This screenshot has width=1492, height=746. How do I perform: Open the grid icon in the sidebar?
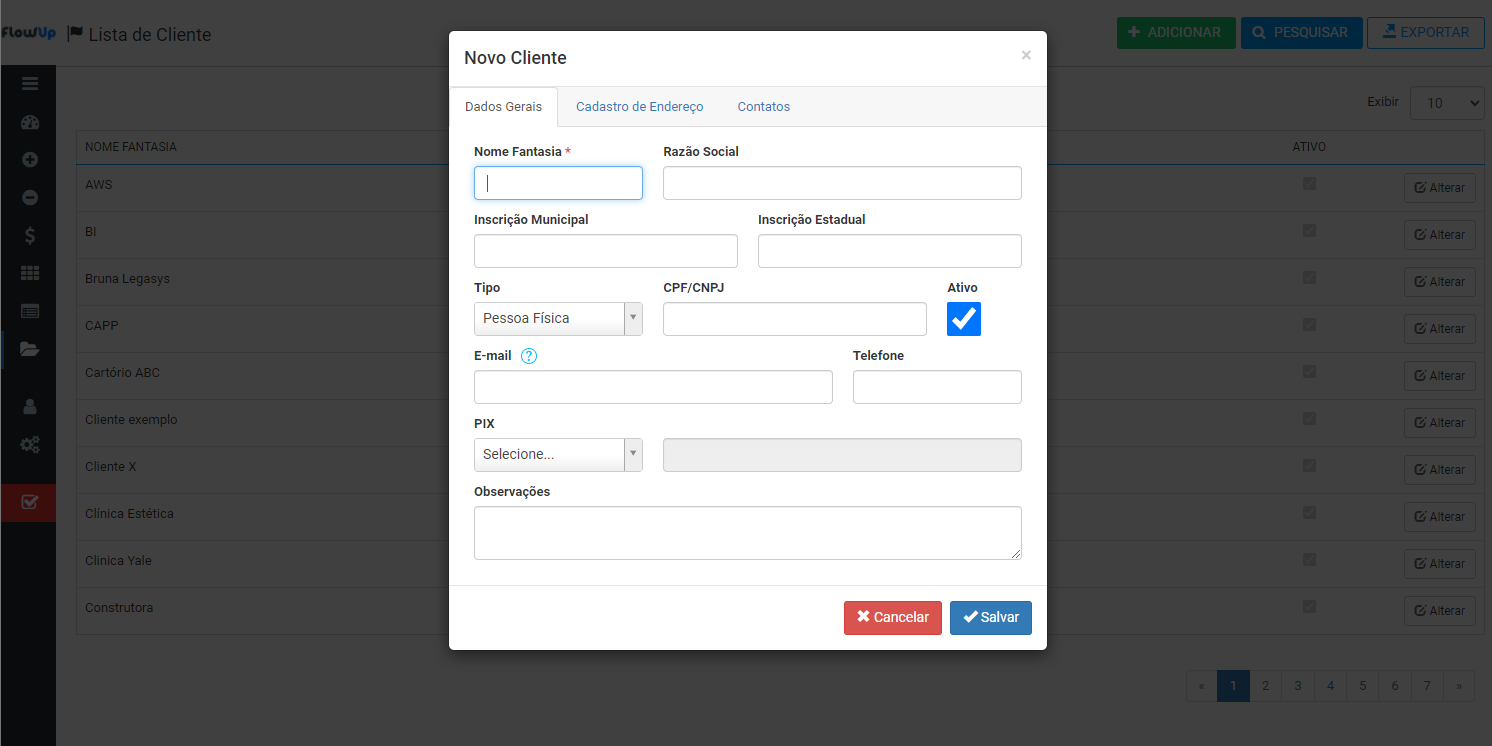point(29,273)
